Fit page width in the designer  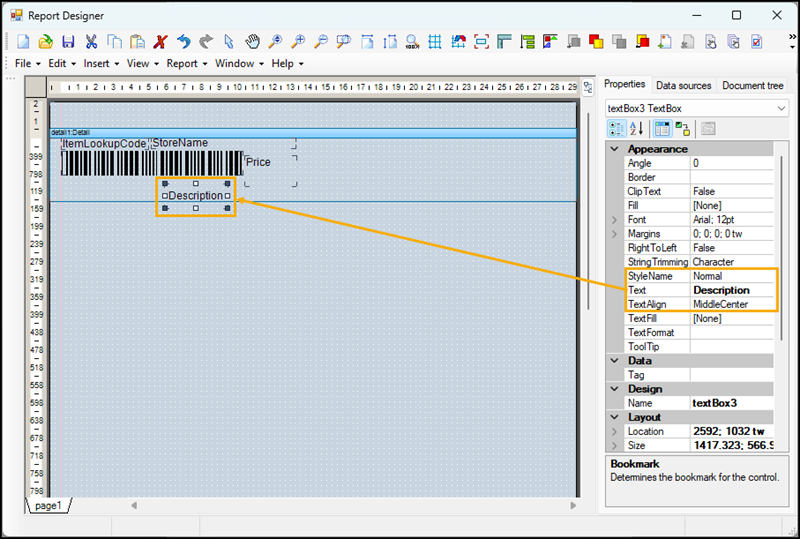[367, 41]
